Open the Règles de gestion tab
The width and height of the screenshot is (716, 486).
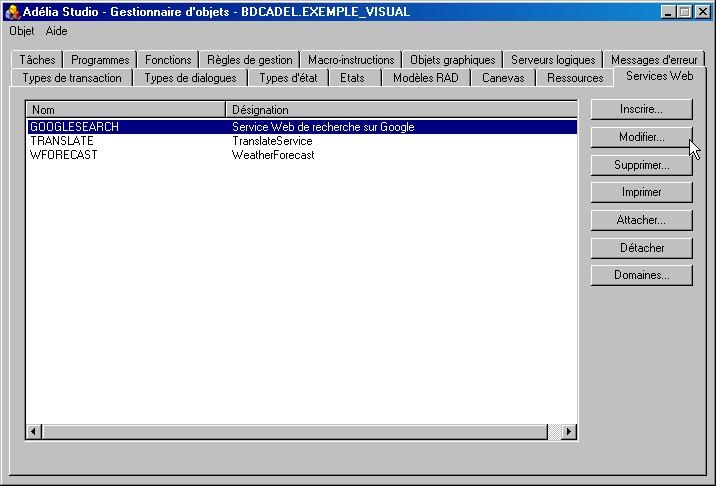[250, 60]
